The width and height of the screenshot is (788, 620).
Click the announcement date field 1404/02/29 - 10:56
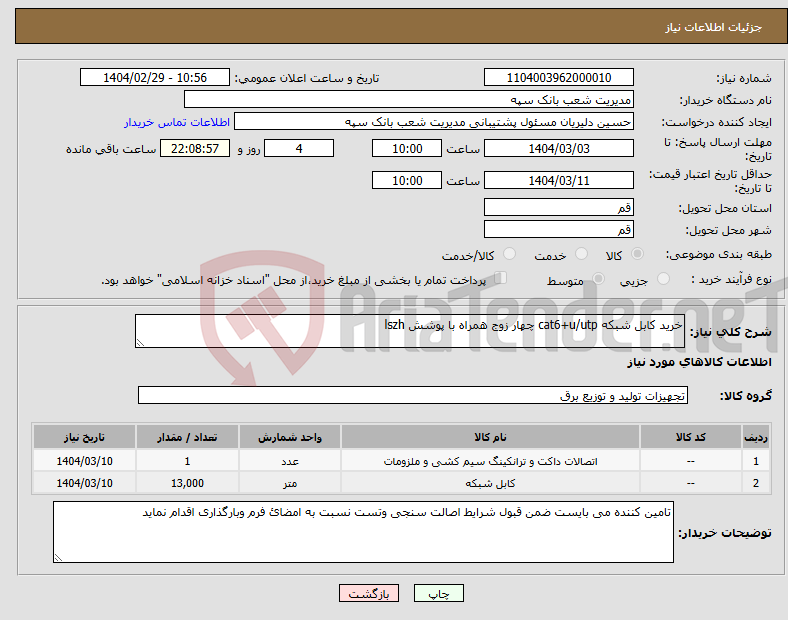click(155, 77)
